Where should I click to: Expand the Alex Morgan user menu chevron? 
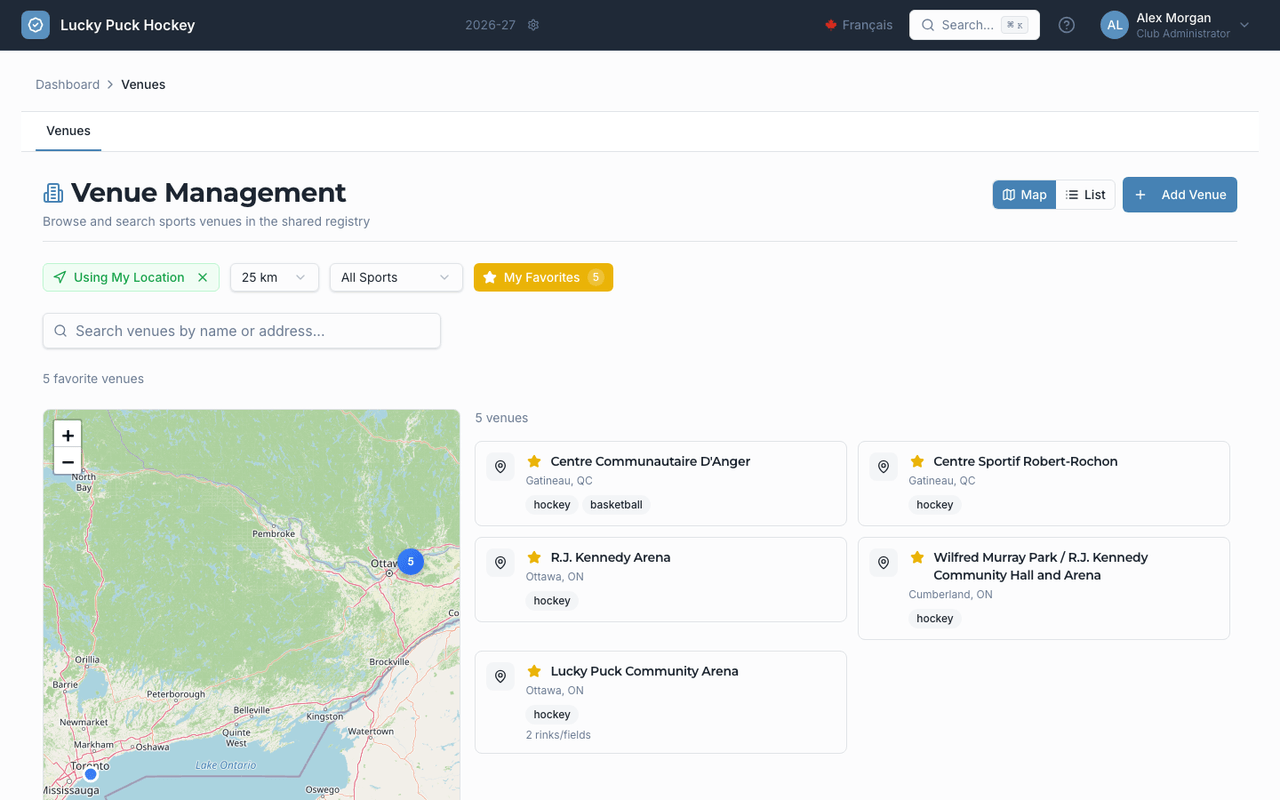(1244, 25)
